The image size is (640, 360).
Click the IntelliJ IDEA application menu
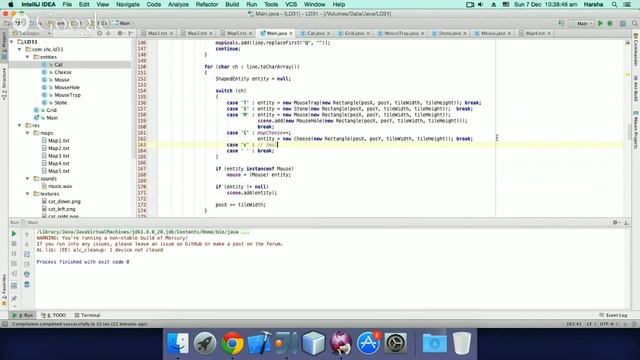[x=38, y=4]
